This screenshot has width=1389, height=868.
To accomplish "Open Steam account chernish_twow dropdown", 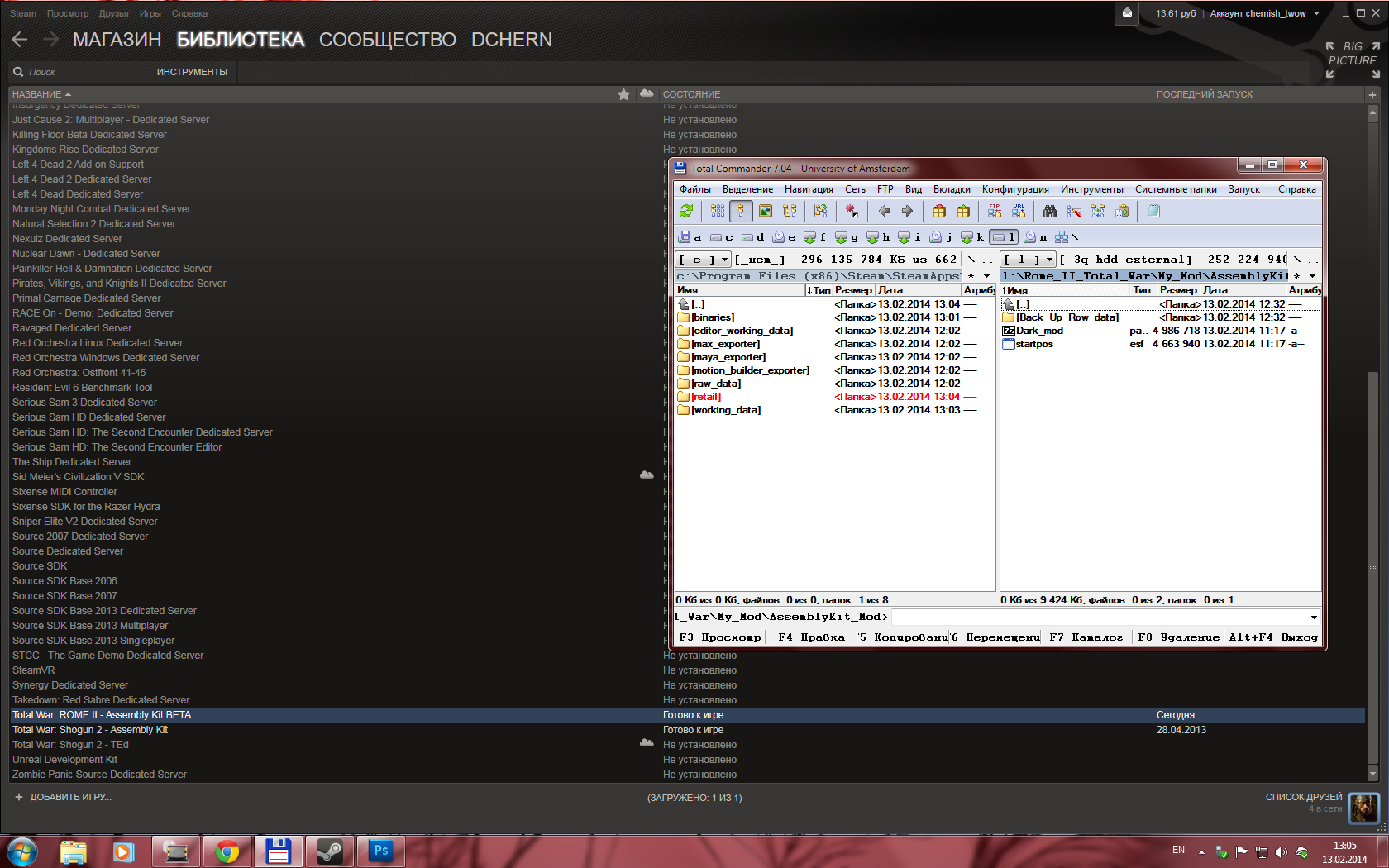I will pos(1265,13).
